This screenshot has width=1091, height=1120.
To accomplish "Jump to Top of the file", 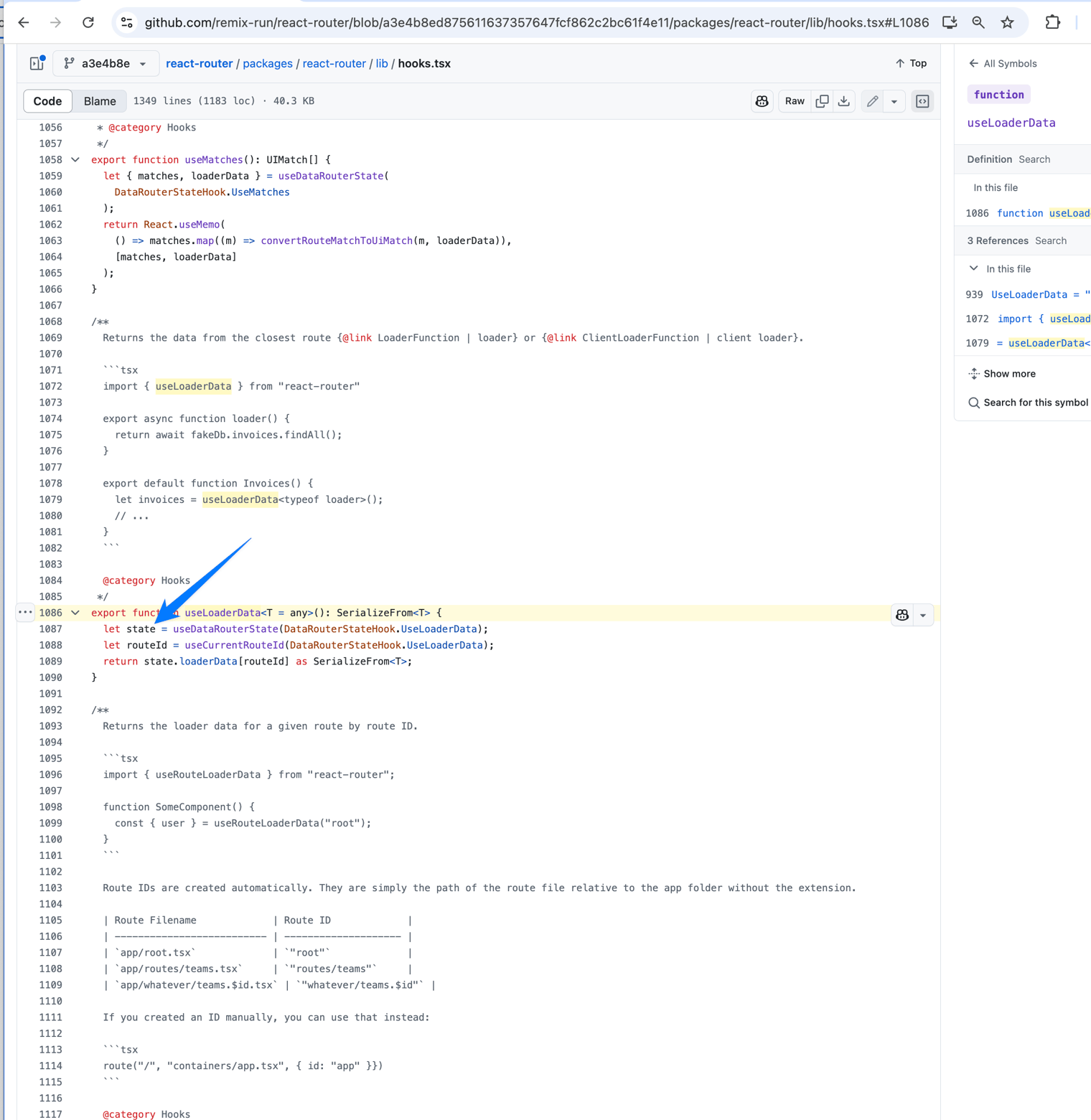I will (911, 63).
